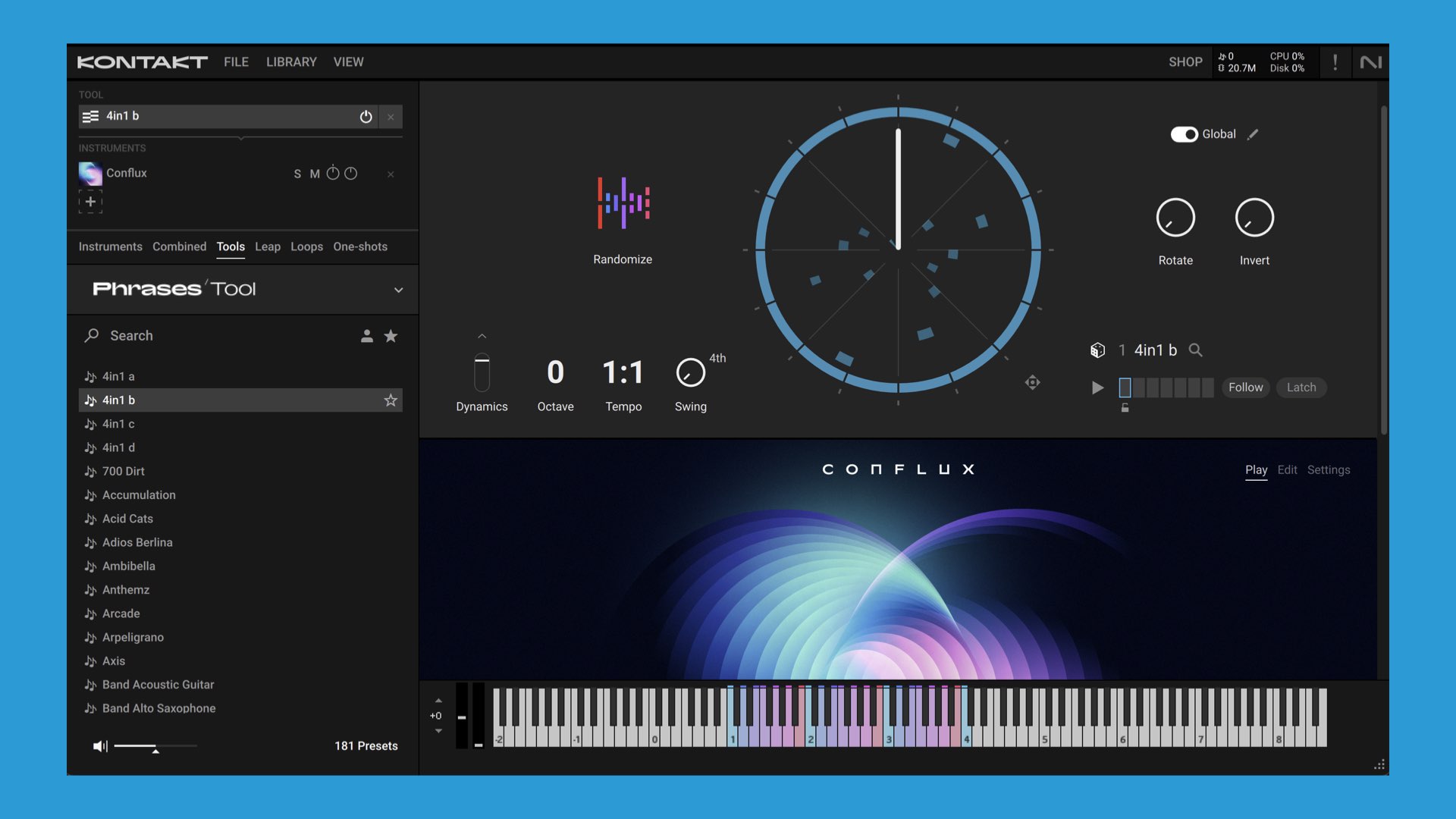Select the Acid Cats preset
Screen dimensions: 1456x819
coord(127,519)
